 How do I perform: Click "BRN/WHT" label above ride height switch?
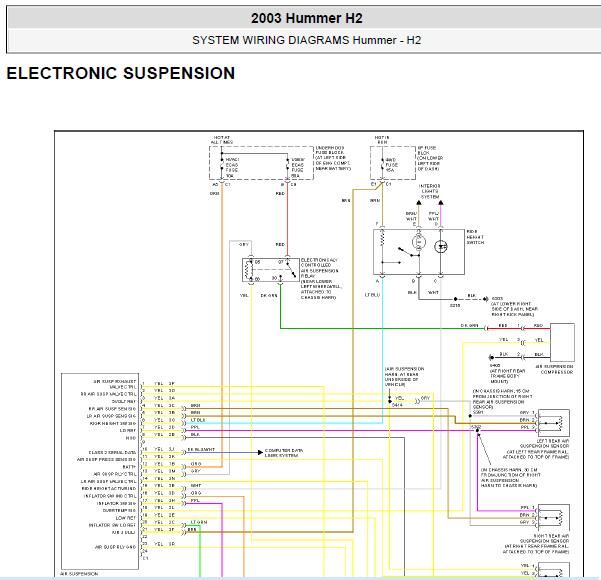(411, 216)
